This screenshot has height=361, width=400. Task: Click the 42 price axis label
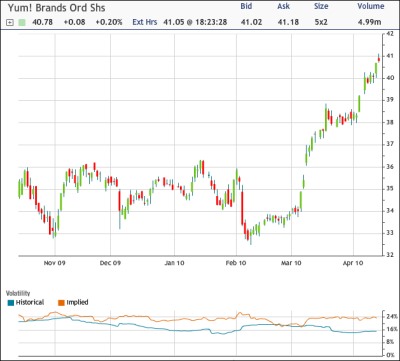pyautogui.click(x=390, y=34)
